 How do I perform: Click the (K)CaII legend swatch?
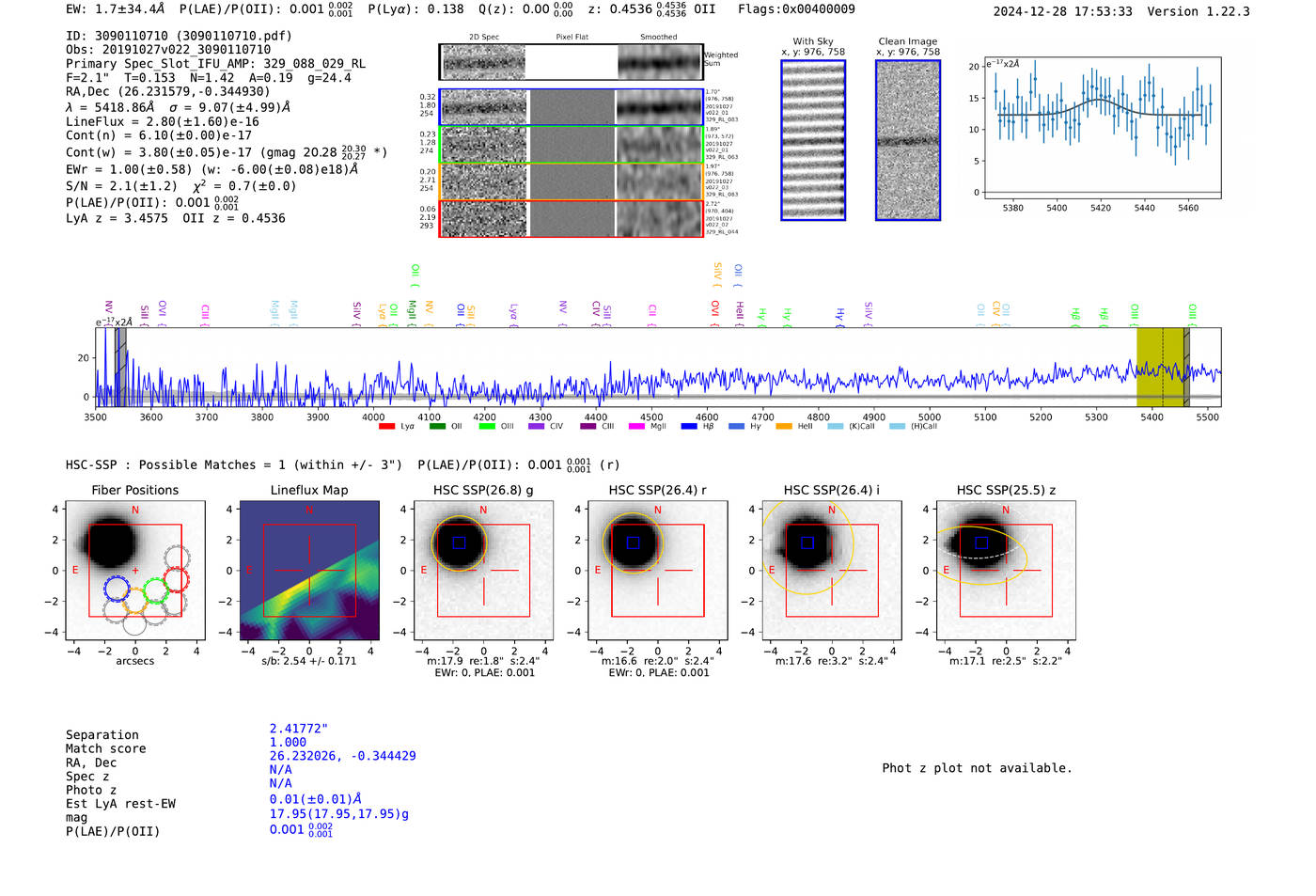(835, 426)
